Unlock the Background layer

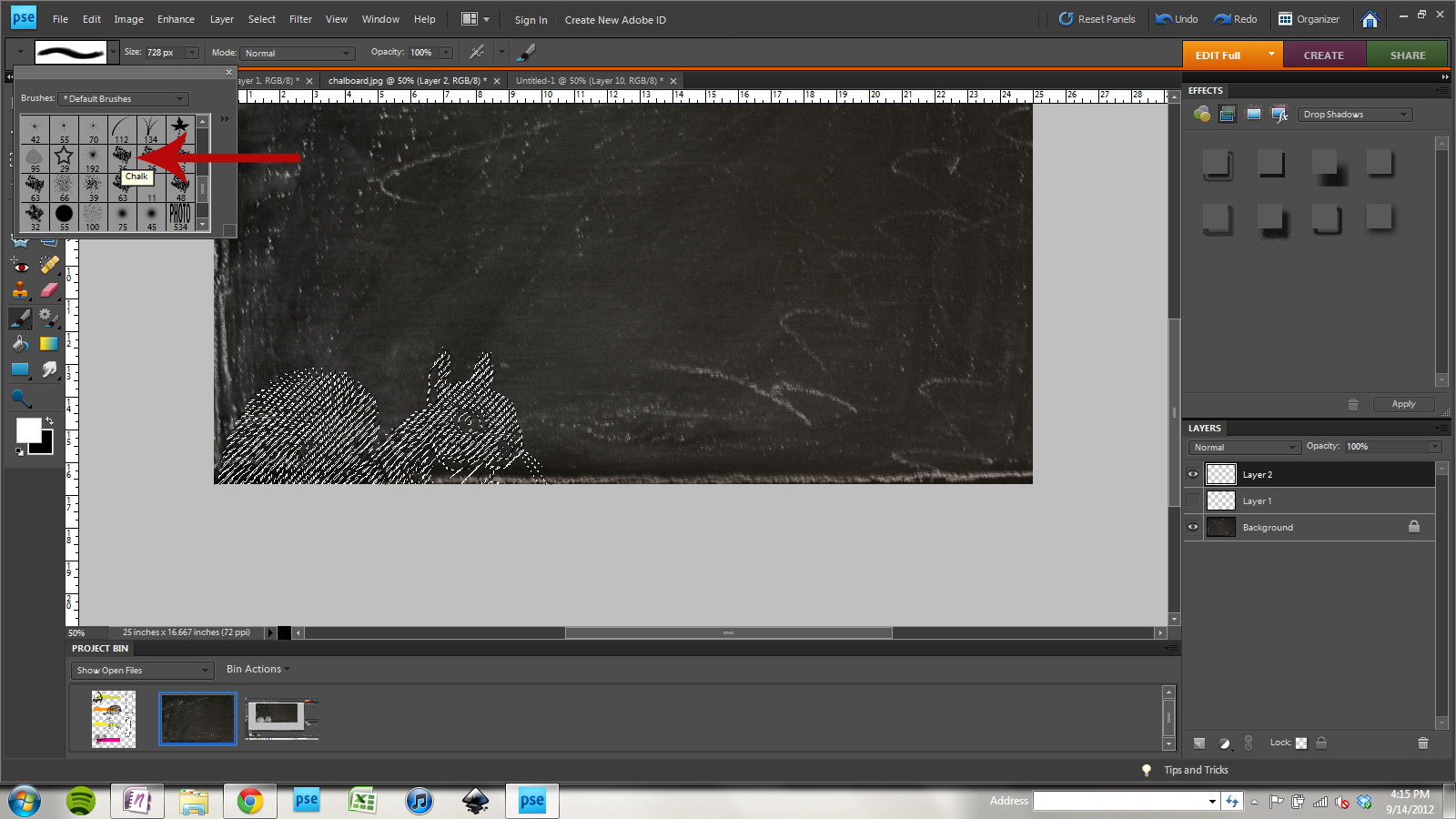point(1414,526)
